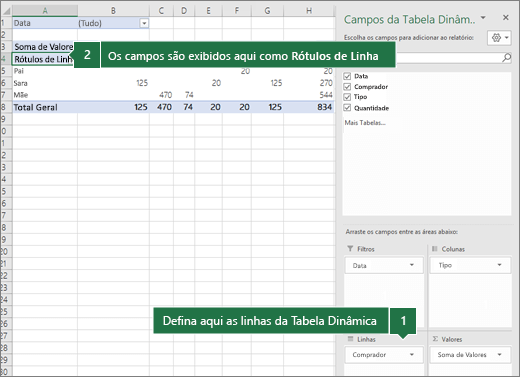Select column H header
Viewport: 520px width, 377px height.
(309, 11)
